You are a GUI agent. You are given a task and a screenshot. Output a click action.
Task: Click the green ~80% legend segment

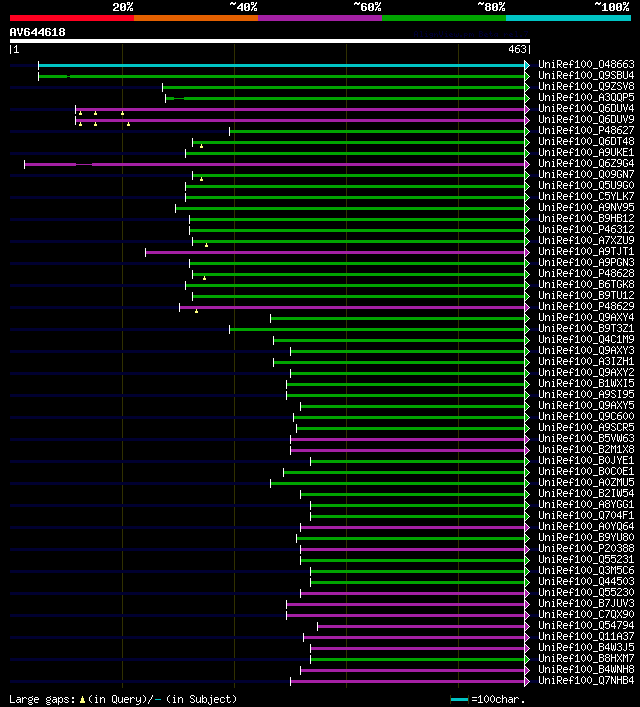444,18
